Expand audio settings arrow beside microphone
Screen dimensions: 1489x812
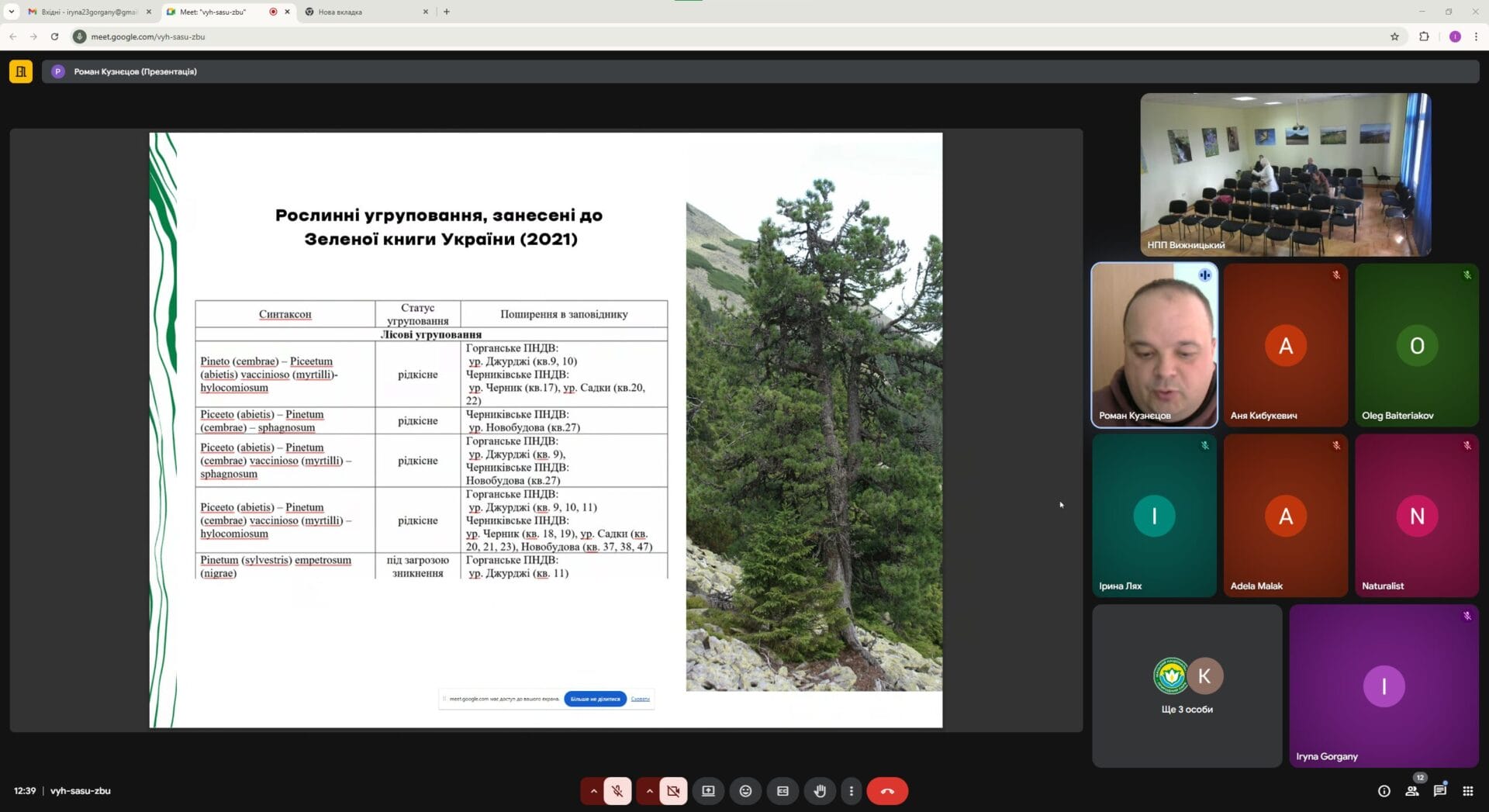[593, 791]
